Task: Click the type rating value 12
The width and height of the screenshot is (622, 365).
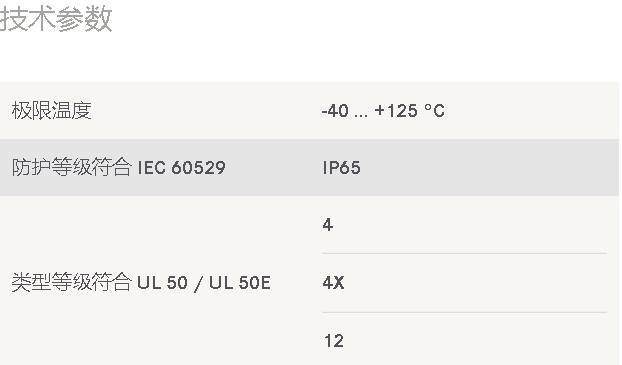Action: coord(334,341)
